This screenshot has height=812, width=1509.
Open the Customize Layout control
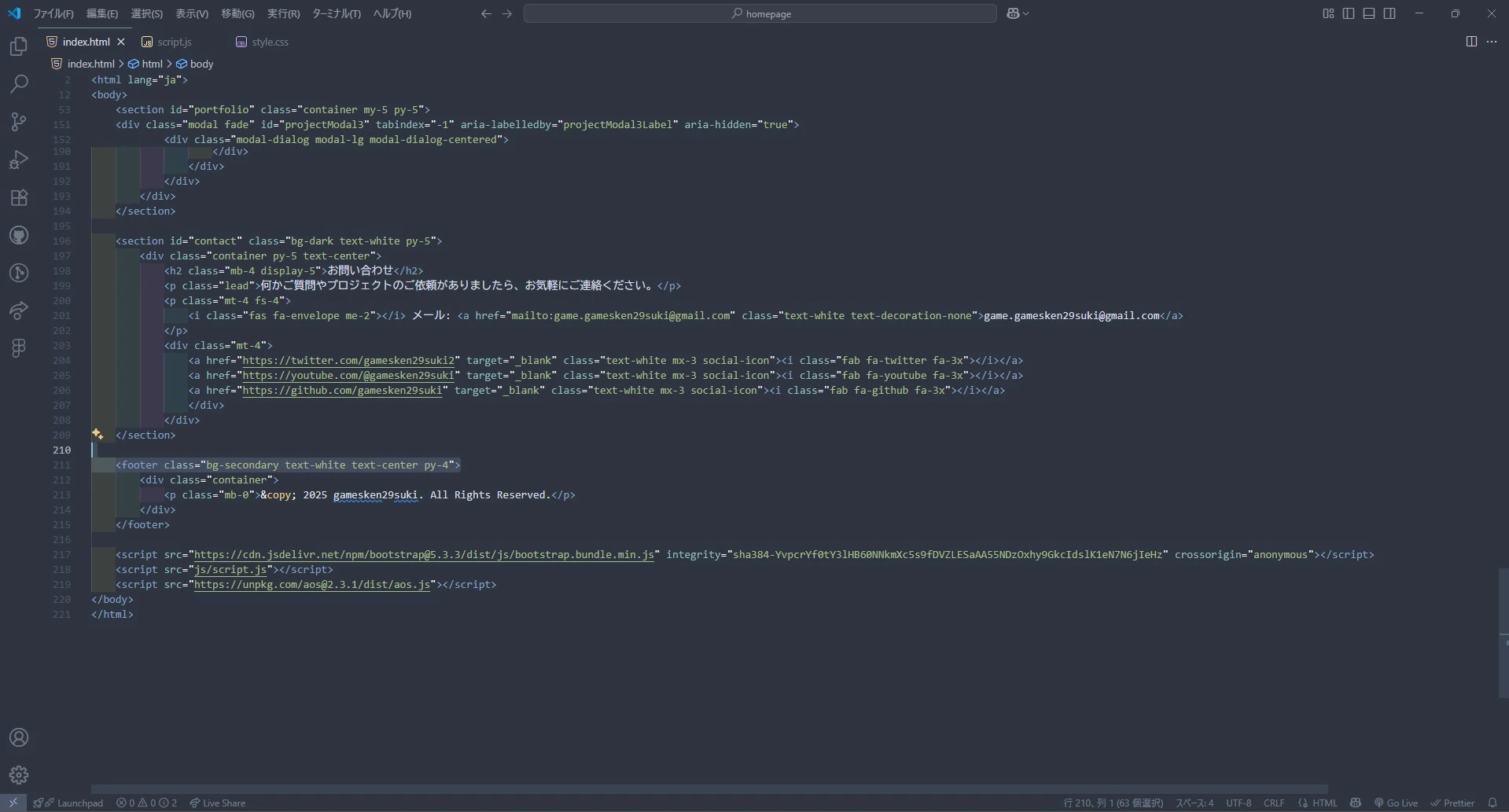tap(1328, 13)
